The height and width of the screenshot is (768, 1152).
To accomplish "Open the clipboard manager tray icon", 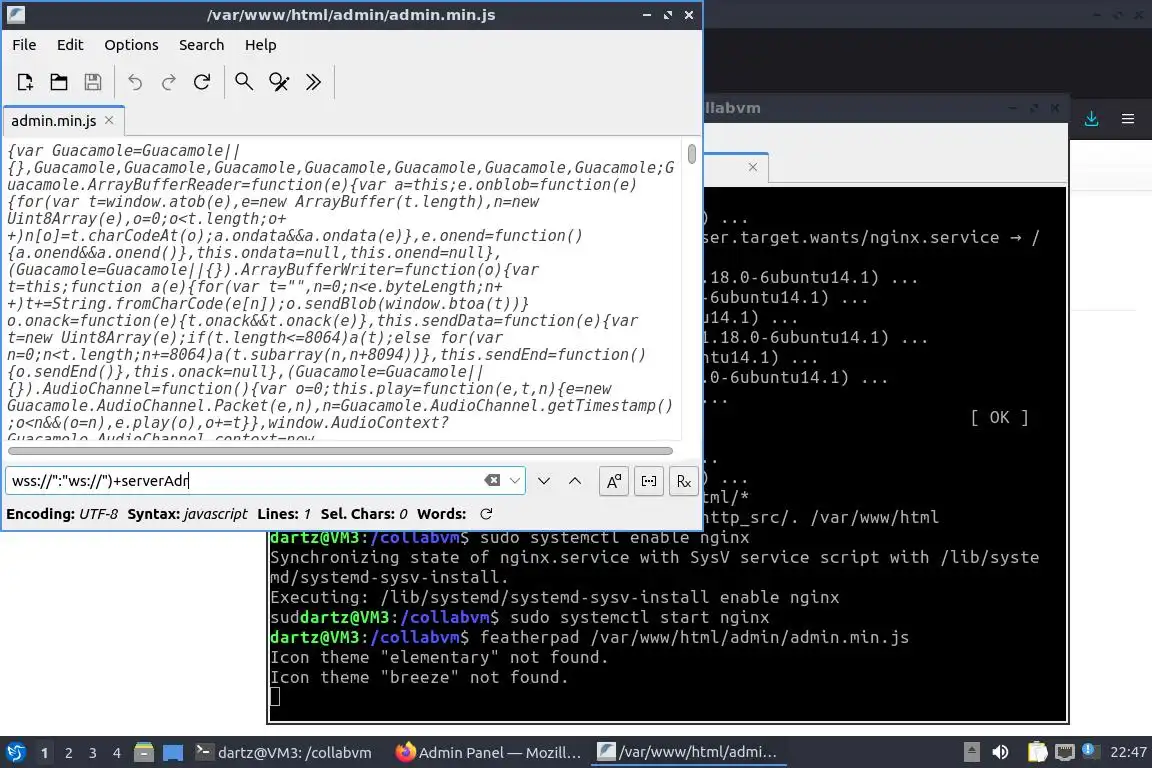I will pos(1037,752).
